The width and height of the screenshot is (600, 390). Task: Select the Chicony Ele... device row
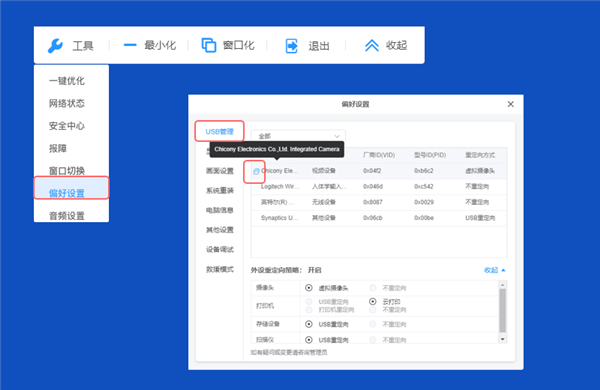pyautogui.click(x=379, y=171)
